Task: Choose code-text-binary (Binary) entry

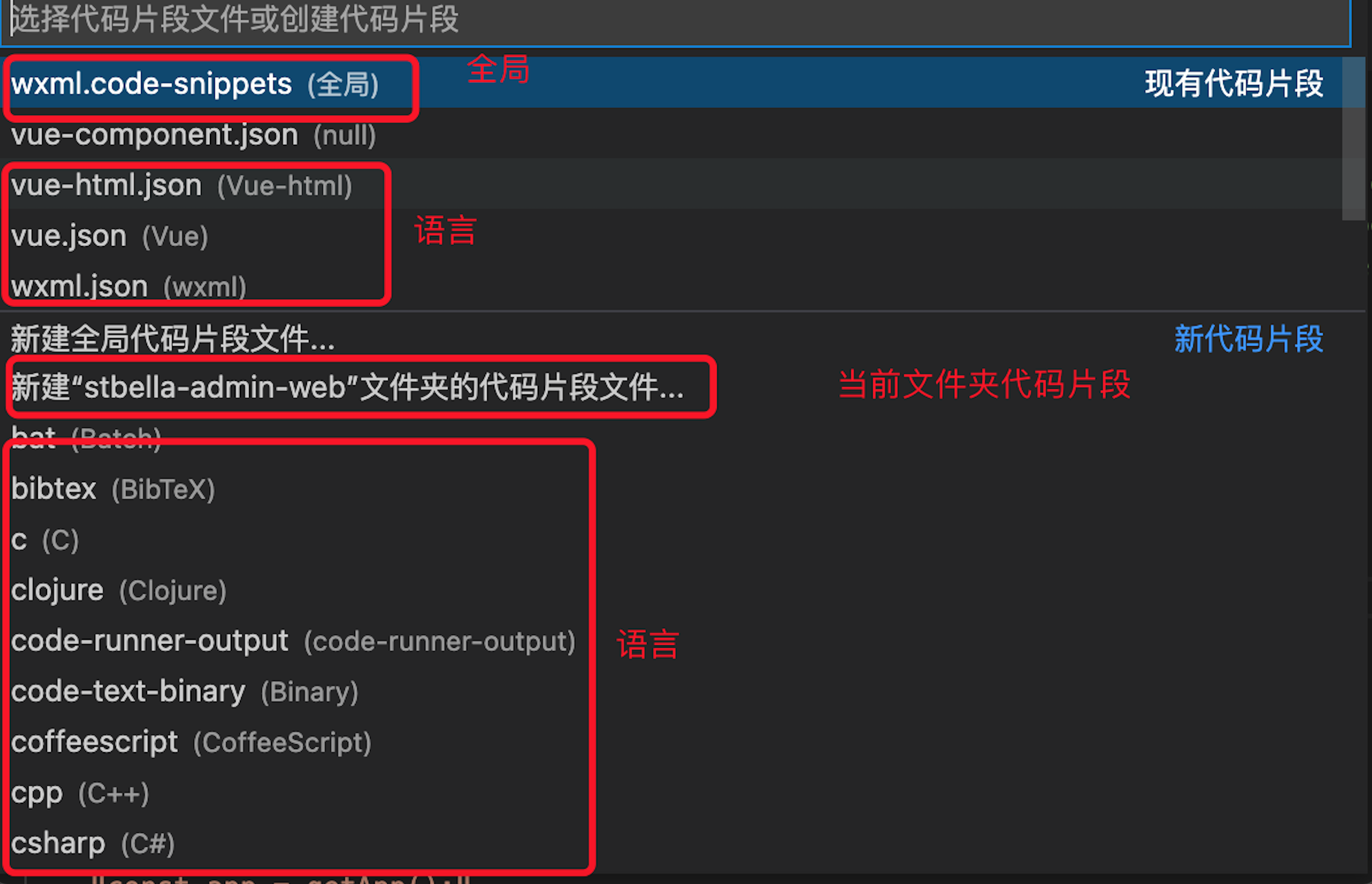Action: [671, 692]
